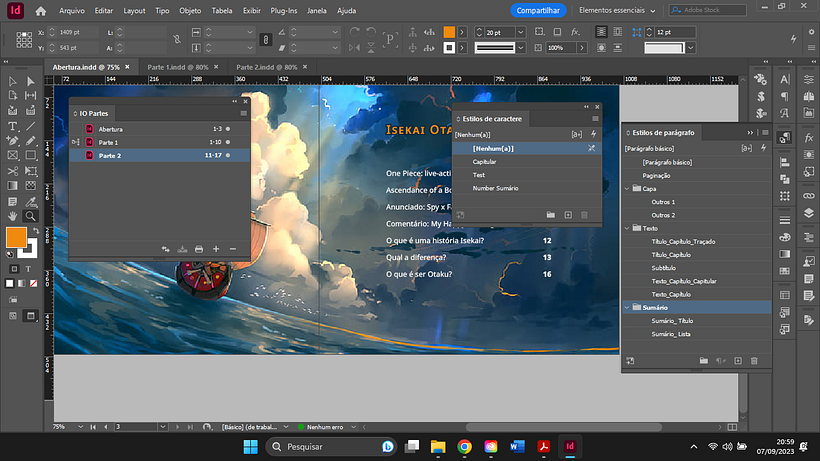The height and width of the screenshot is (461, 820).
Task: Select Titulo_Capitulo paragraph style
Action: click(x=697, y=255)
